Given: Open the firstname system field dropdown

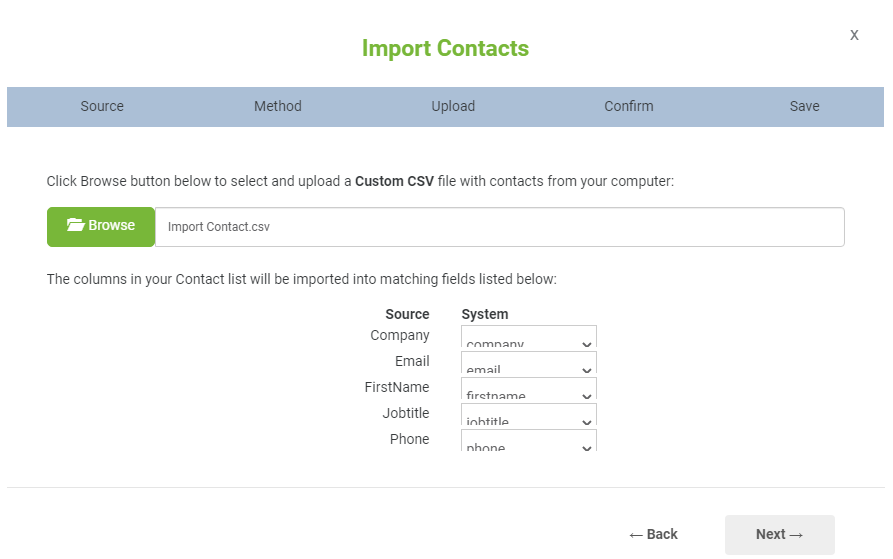Looking at the screenshot, I should click(529, 389).
